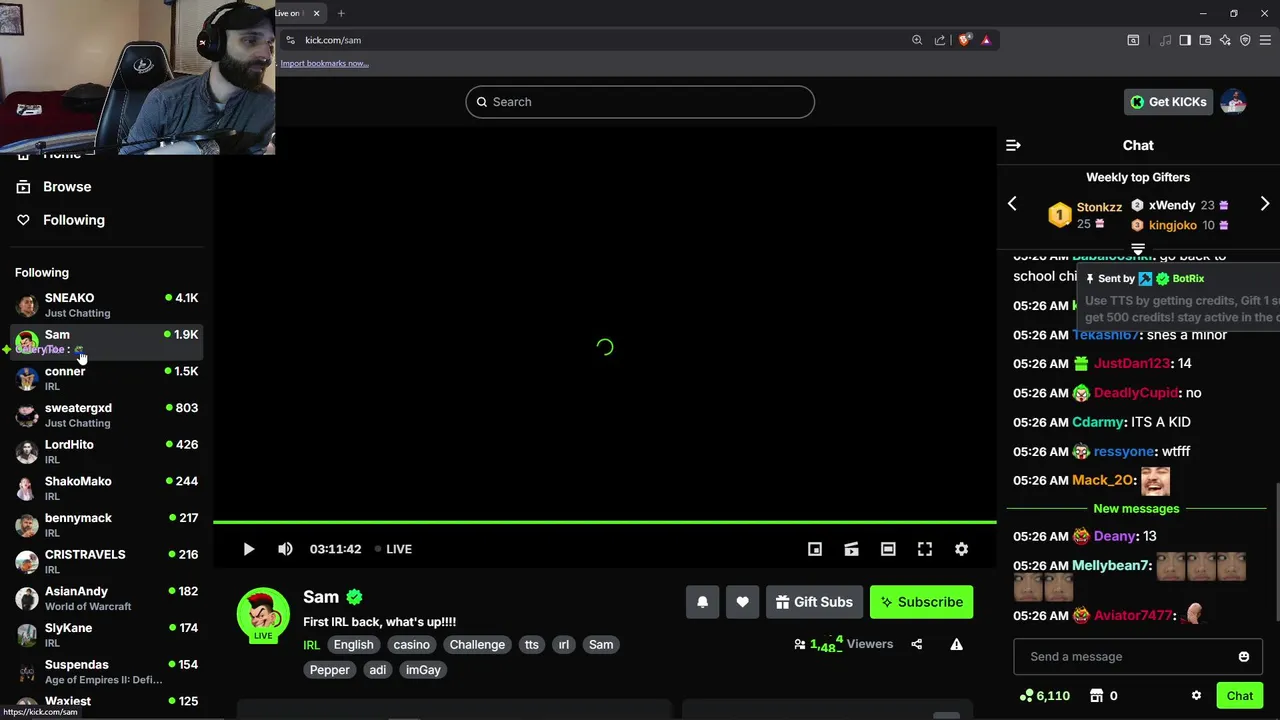Click username JustDan123 in chat
The width and height of the screenshot is (1280, 720).
coord(1132,363)
